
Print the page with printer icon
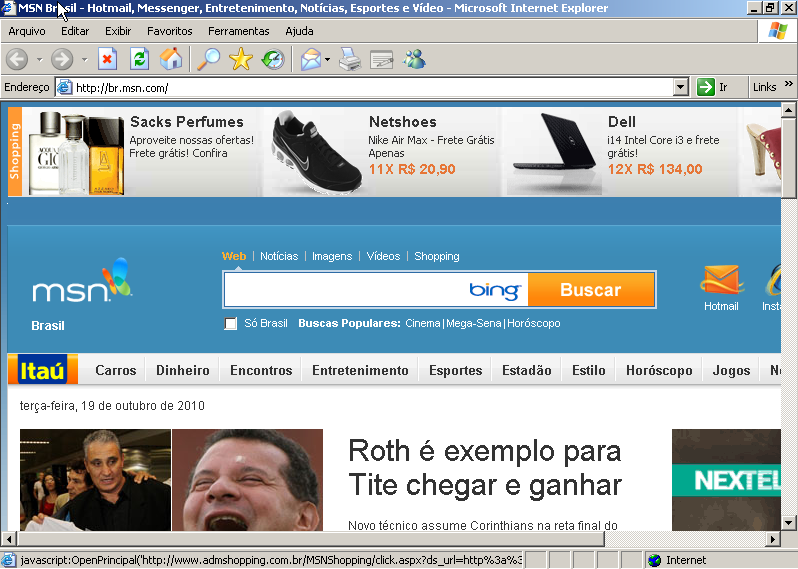pos(350,60)
